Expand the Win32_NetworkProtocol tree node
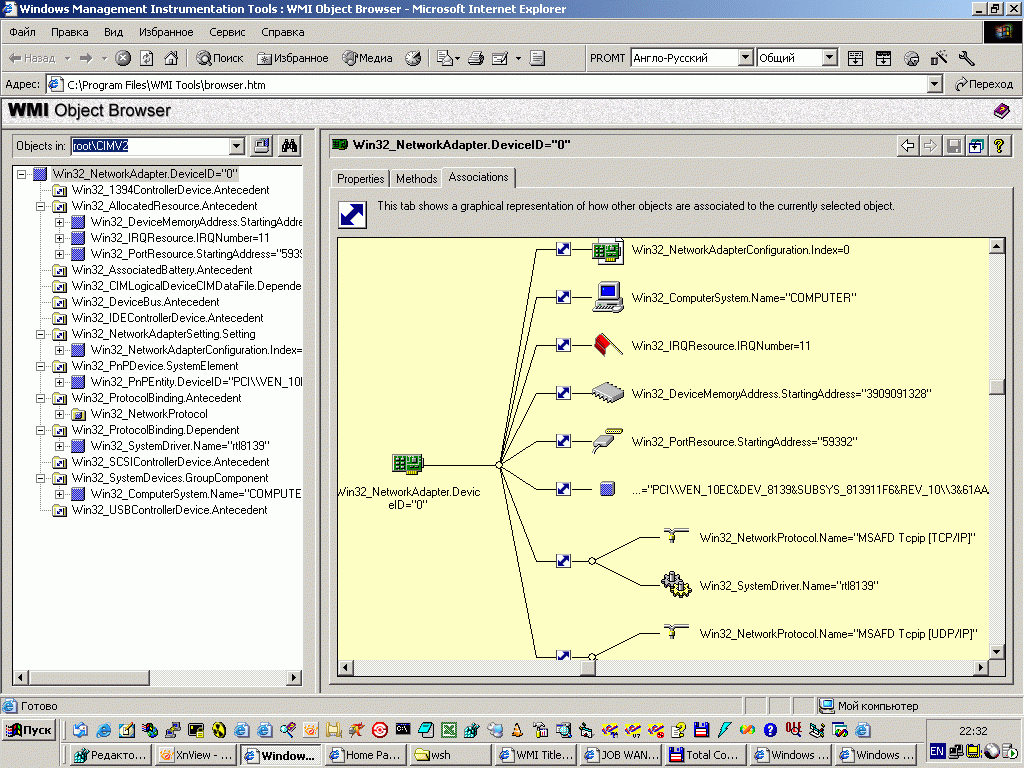1024x768 pixels. click(x=59, y=414)
